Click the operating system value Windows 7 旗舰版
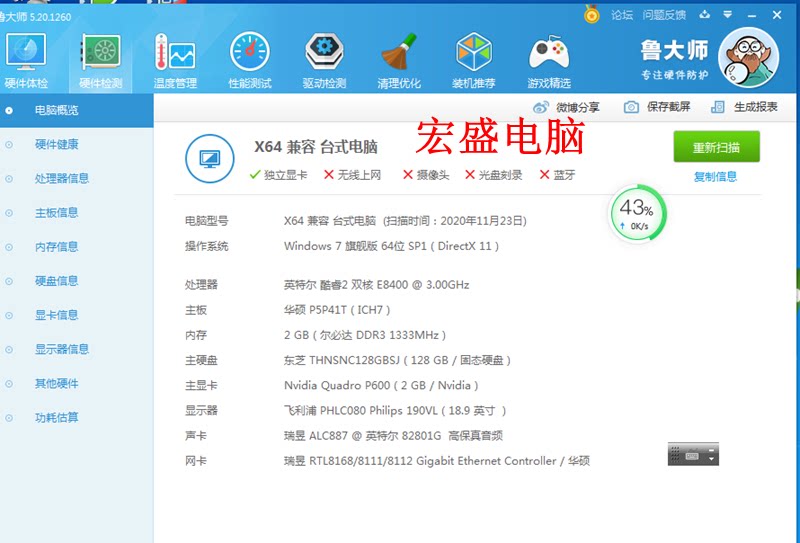 pos(391,246)
